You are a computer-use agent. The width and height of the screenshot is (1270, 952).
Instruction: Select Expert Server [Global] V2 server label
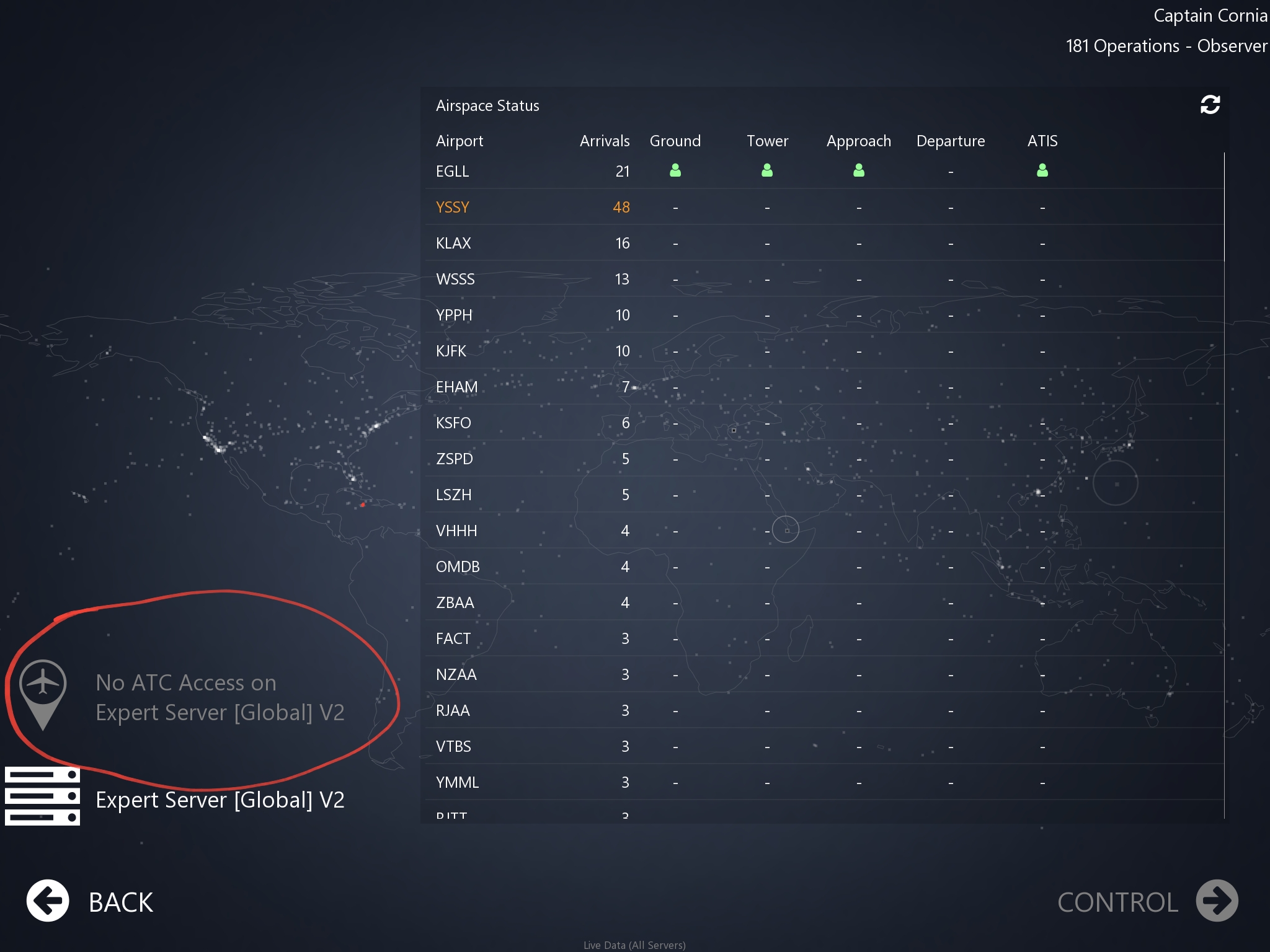click(220, 800)
